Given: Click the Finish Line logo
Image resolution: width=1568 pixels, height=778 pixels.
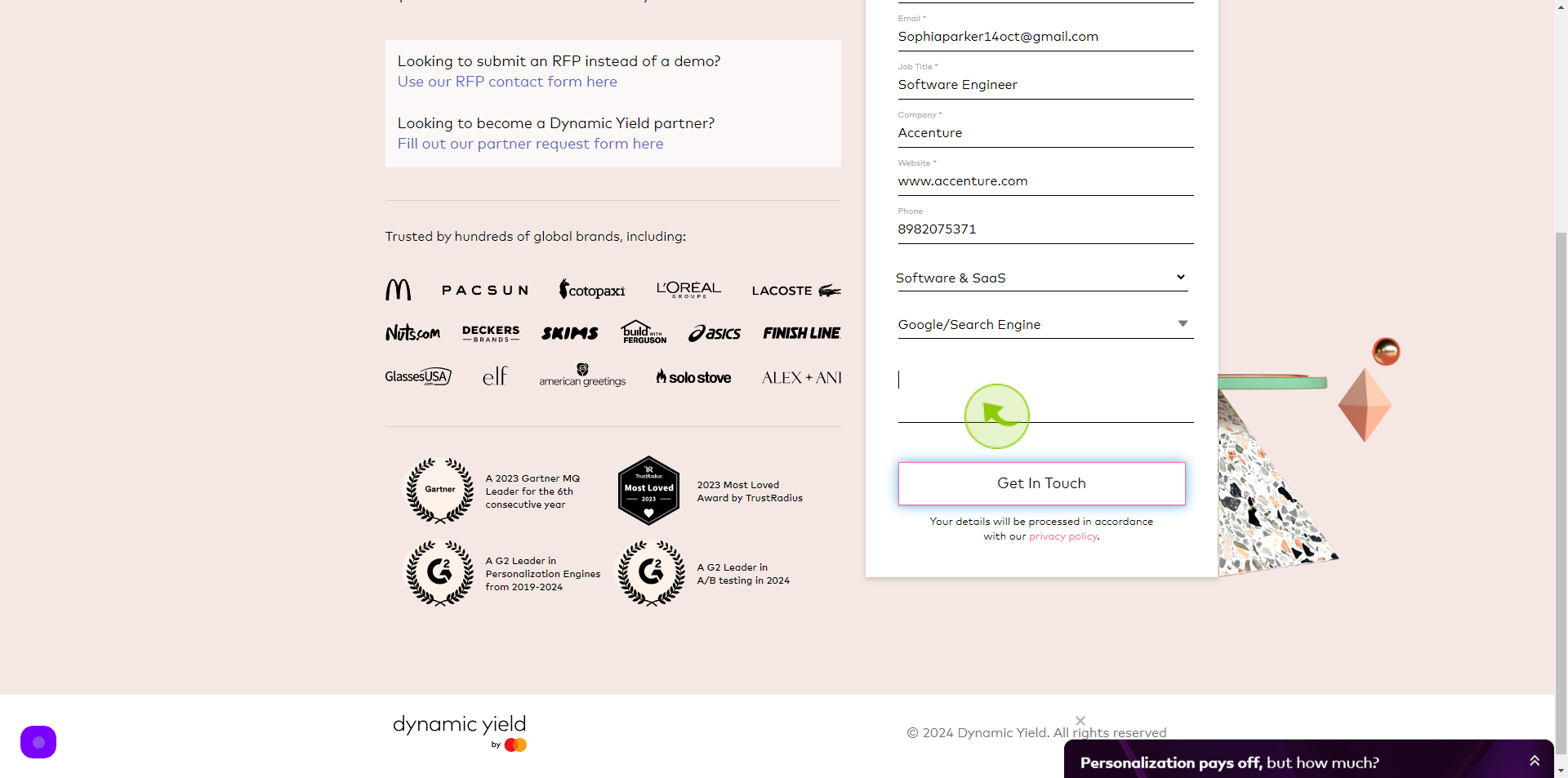Looking at the screenshot, I should pyautogui.click(x=802, y=333).
